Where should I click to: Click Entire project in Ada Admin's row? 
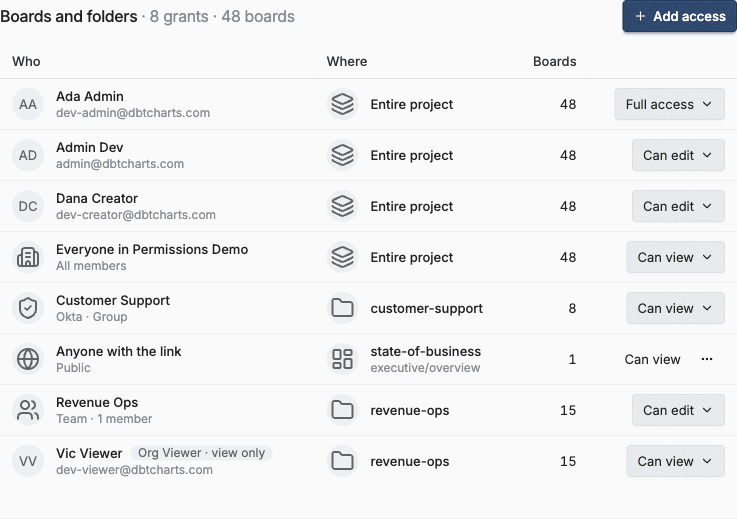[411, 104]
